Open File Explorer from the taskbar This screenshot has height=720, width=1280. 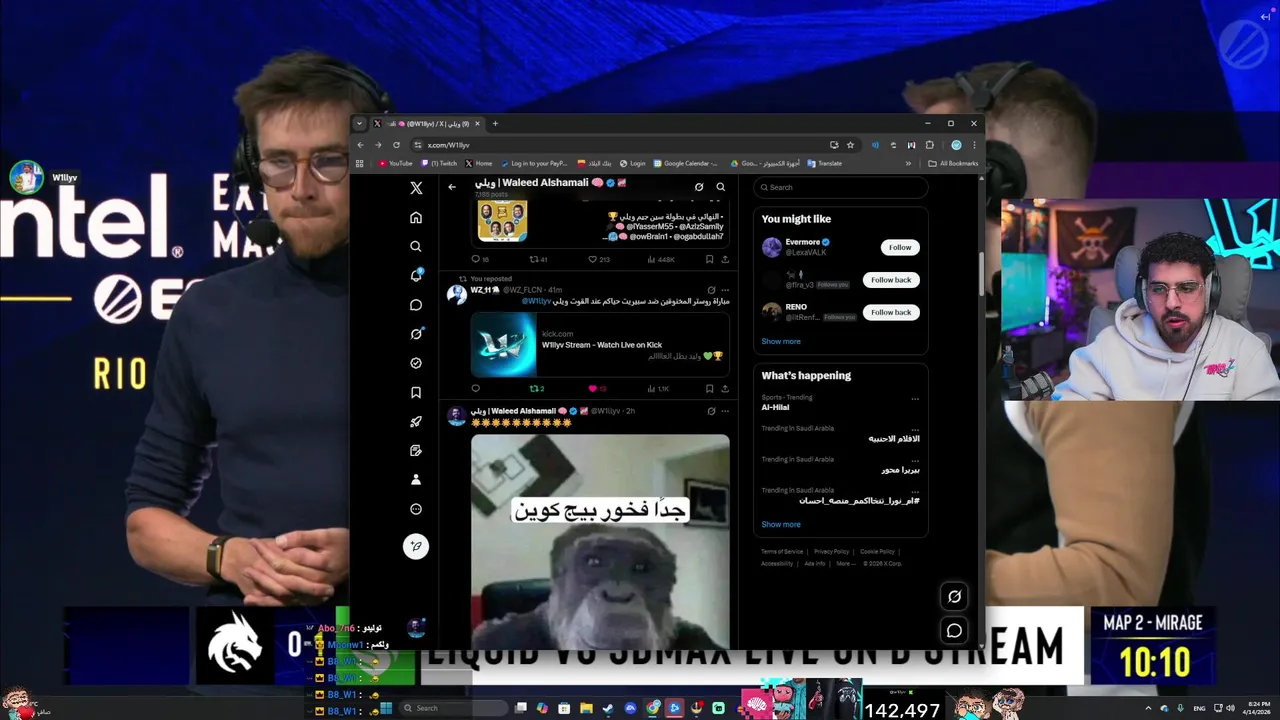[586, 708]
